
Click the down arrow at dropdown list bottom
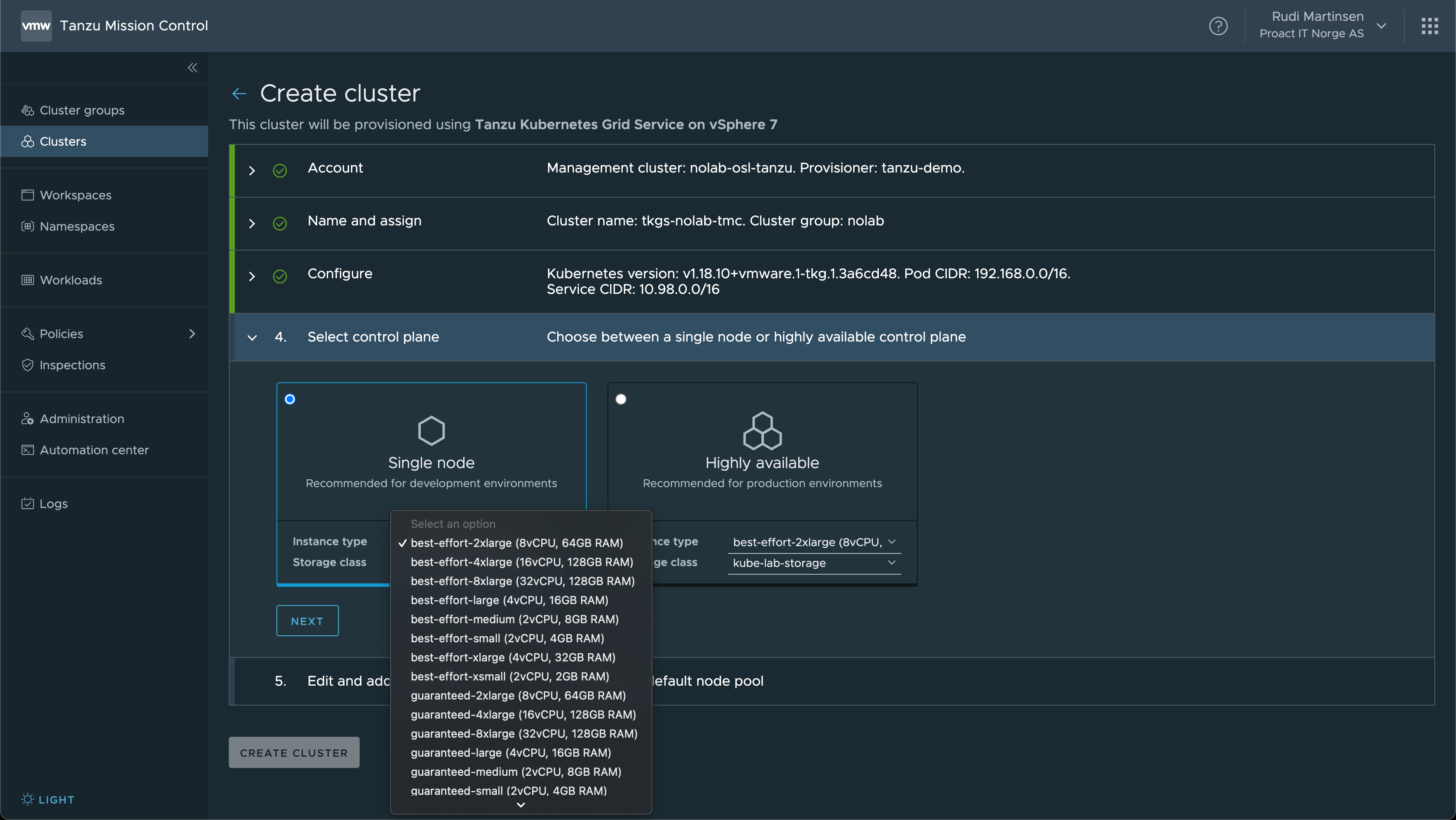click(x=521, y=804)
